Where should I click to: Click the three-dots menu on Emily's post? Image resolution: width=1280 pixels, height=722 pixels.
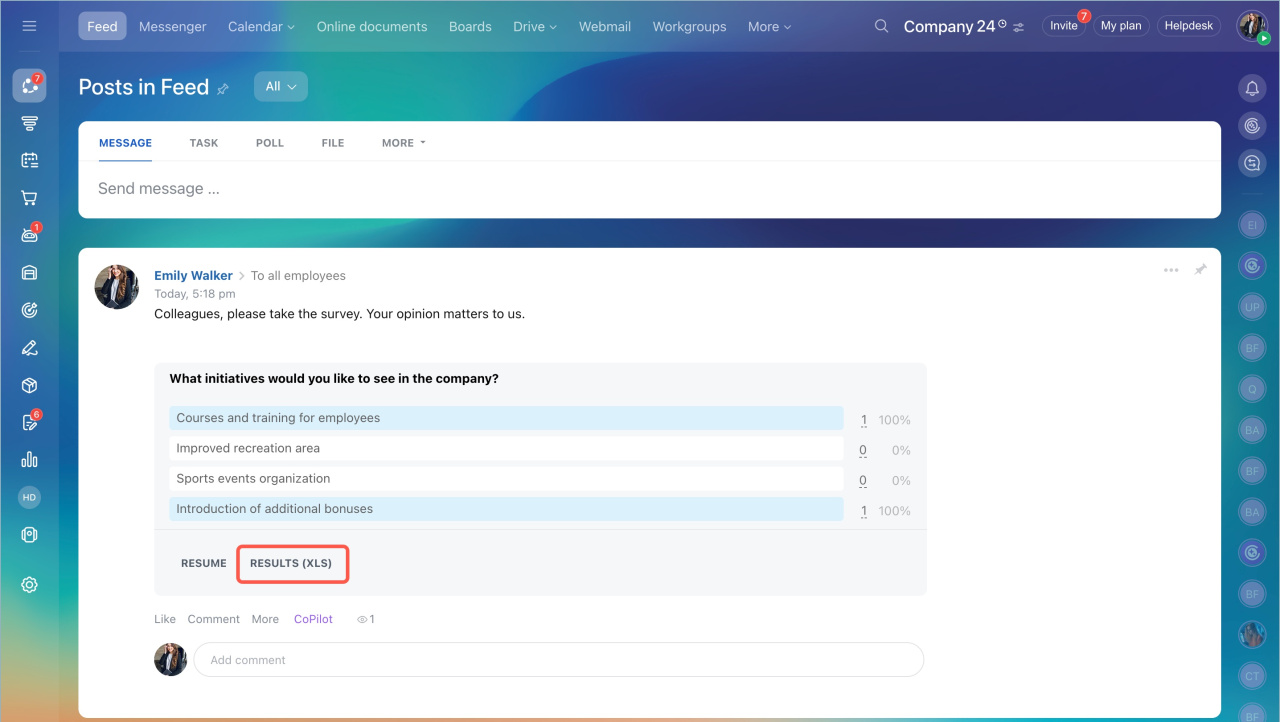point(1171,270)
